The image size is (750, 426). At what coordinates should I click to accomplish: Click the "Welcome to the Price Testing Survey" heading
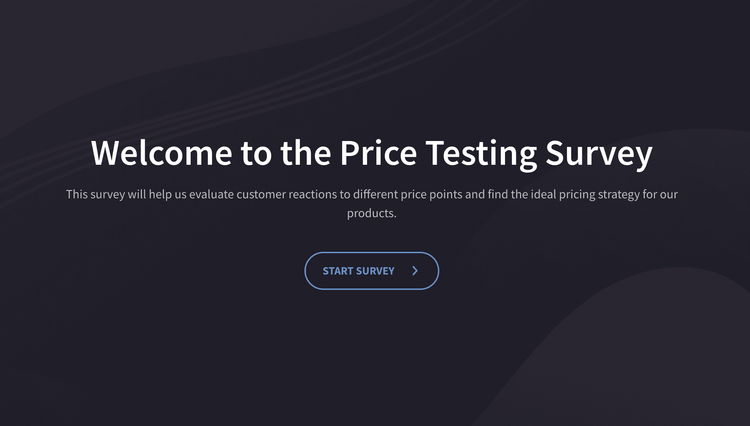click(x=371, y=154)
